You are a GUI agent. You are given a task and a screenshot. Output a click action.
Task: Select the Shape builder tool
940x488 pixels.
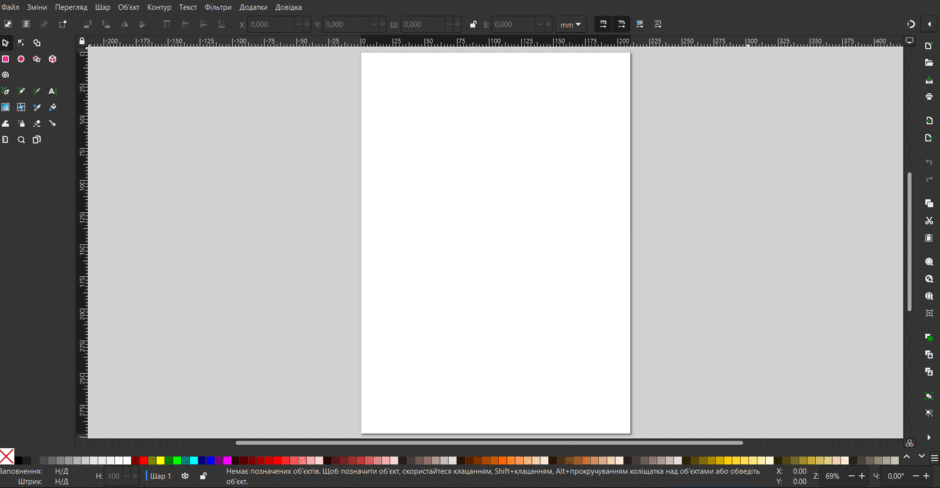pos(37,43)
